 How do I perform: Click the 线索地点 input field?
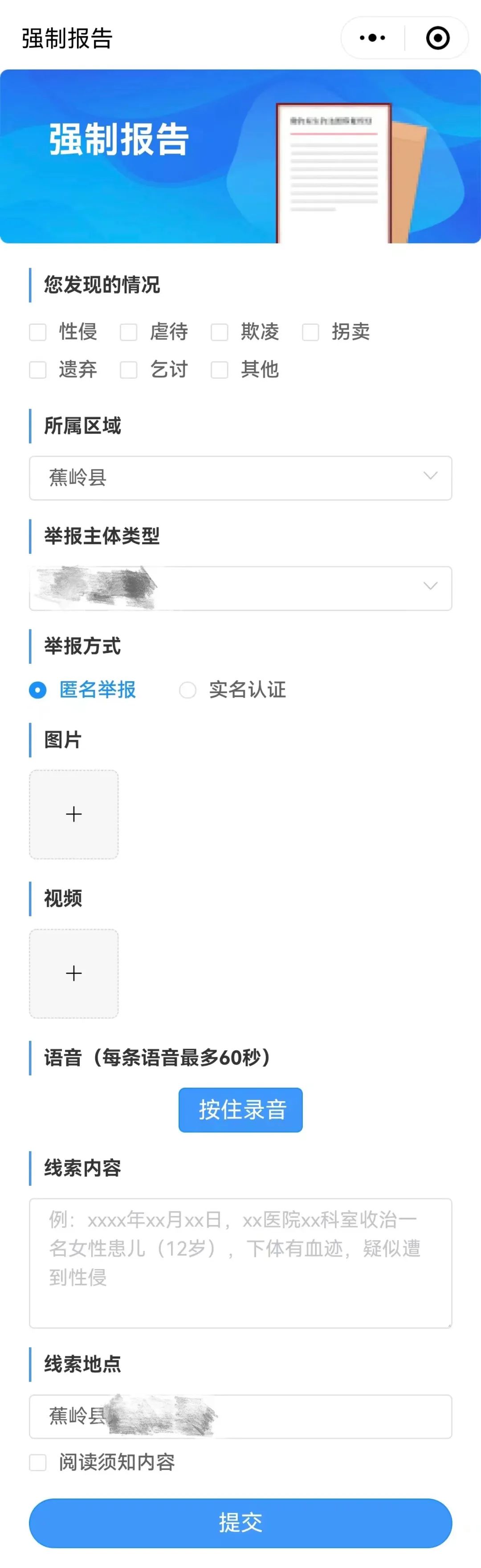(240, 1417)
